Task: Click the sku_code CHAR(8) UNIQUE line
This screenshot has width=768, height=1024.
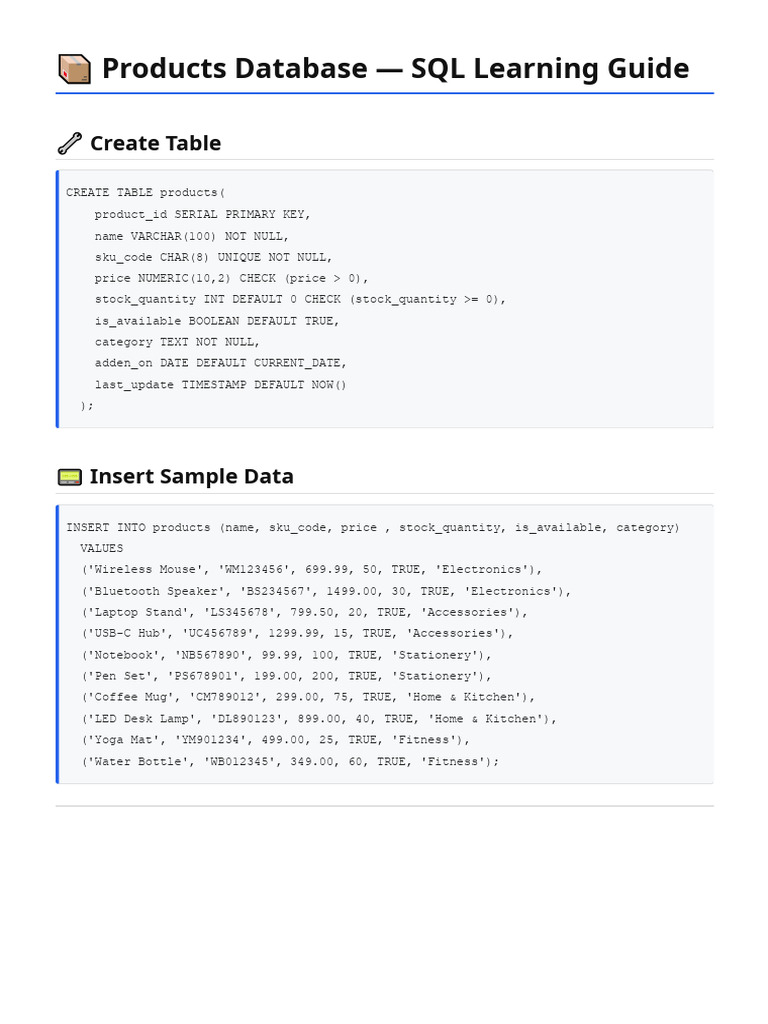Action: point(214,257)
